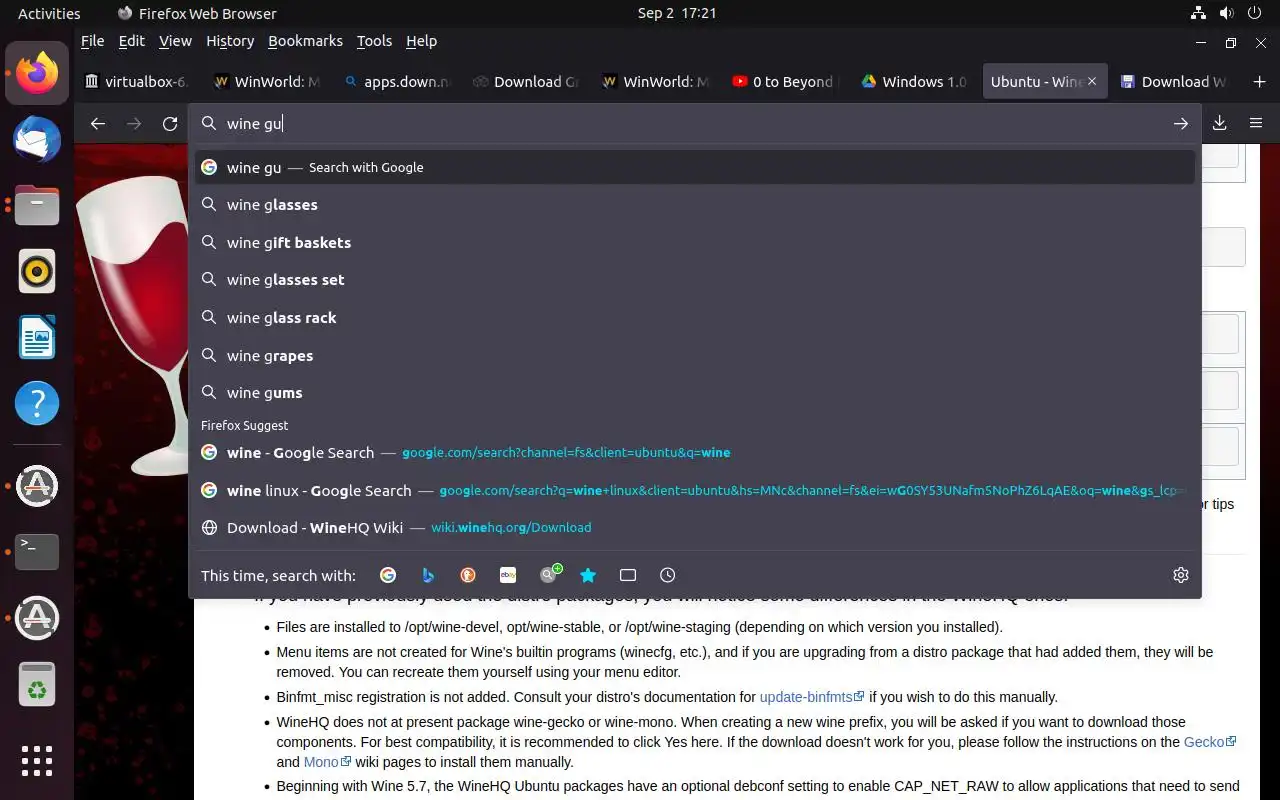Open Activities overview

tap(49, 13)
